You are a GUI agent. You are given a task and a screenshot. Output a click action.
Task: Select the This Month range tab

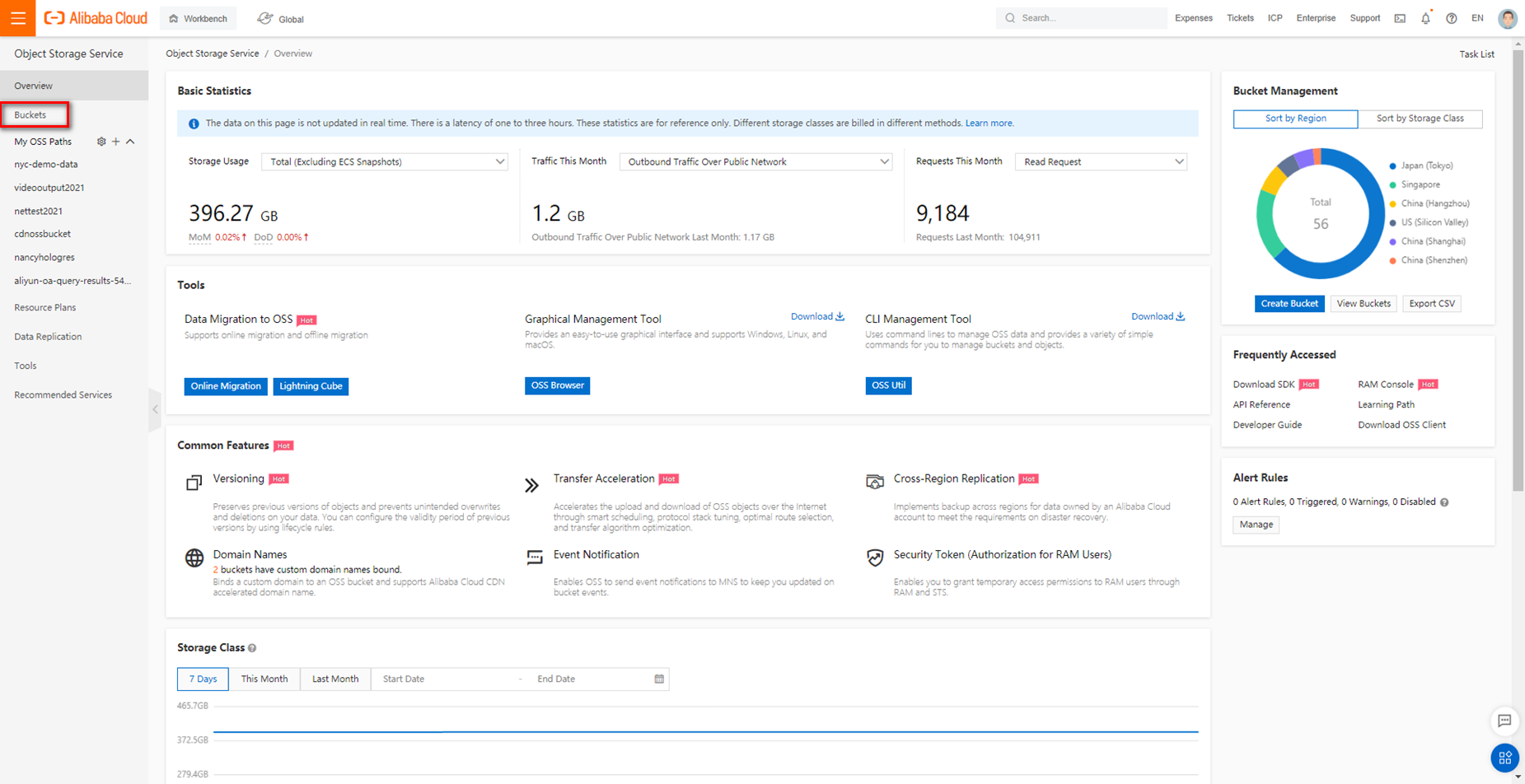[x=264, y=679]
